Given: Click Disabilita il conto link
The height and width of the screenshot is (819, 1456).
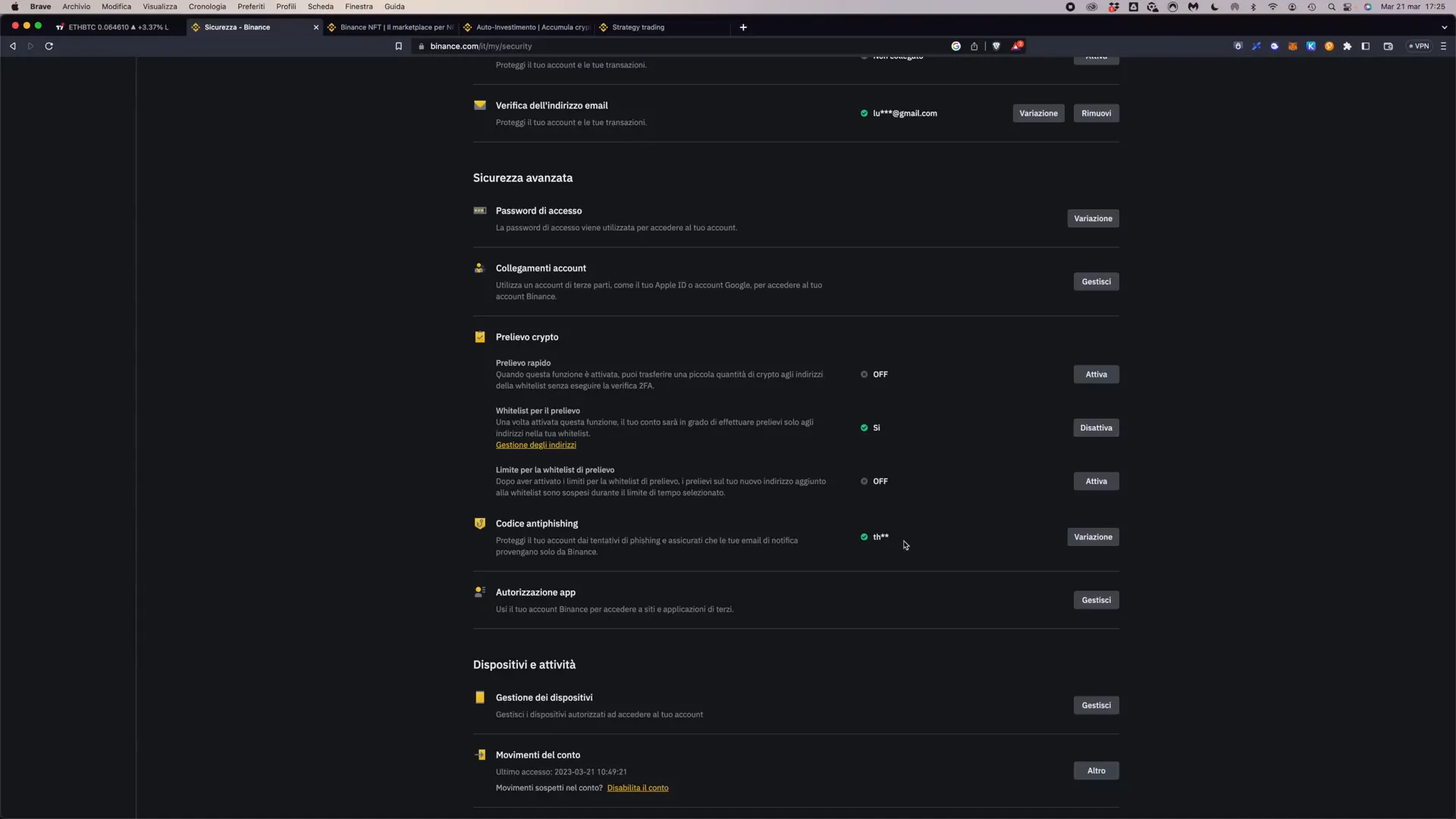Looking at the screenshot, I should pos(639,788).
